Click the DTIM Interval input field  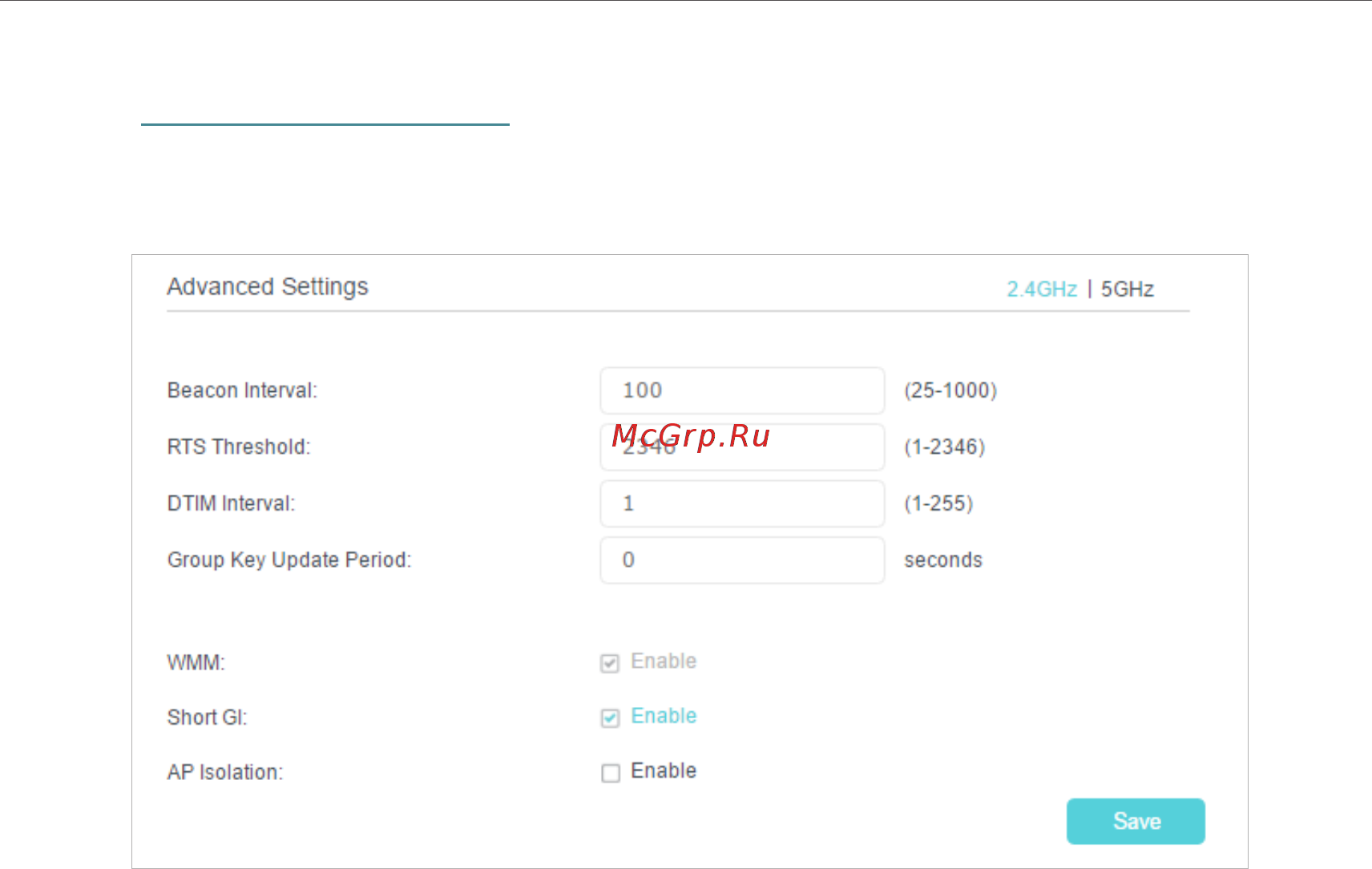742,503
